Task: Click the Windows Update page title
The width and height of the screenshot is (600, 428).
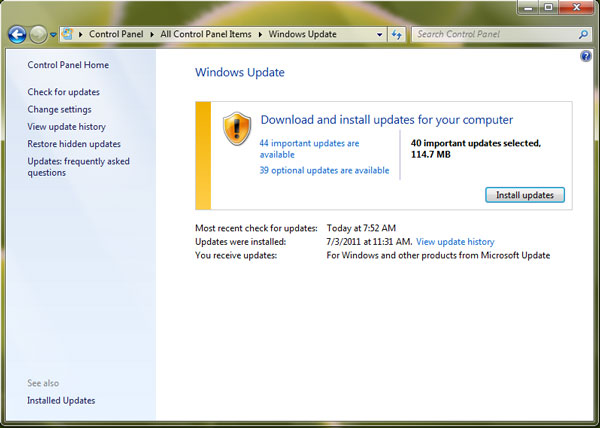Action: 240,72
